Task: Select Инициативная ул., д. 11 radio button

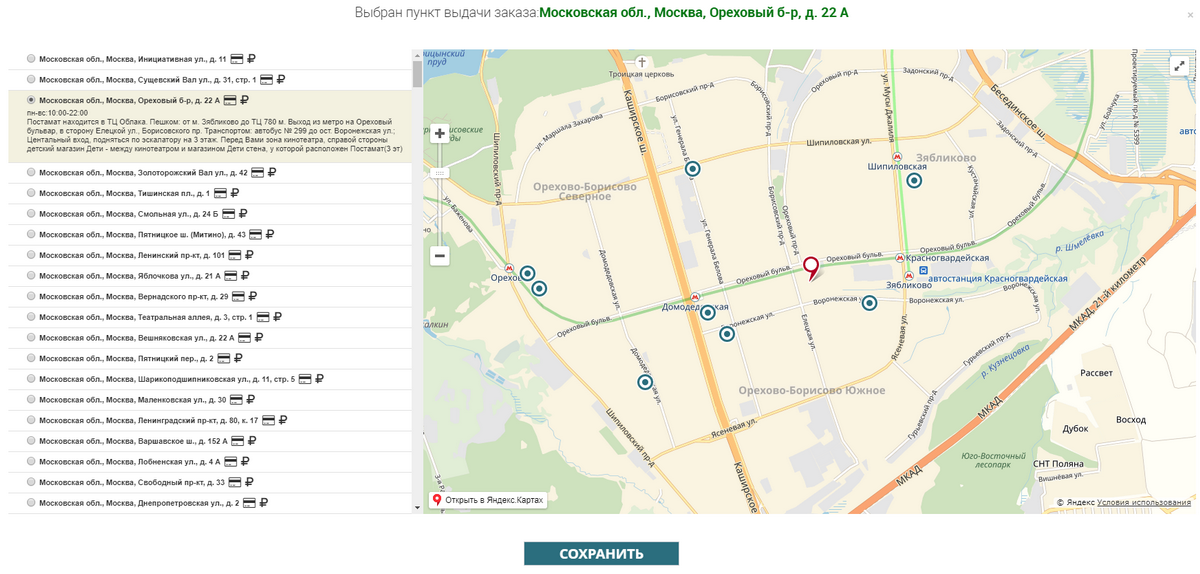Action: (x=31, y=59)
